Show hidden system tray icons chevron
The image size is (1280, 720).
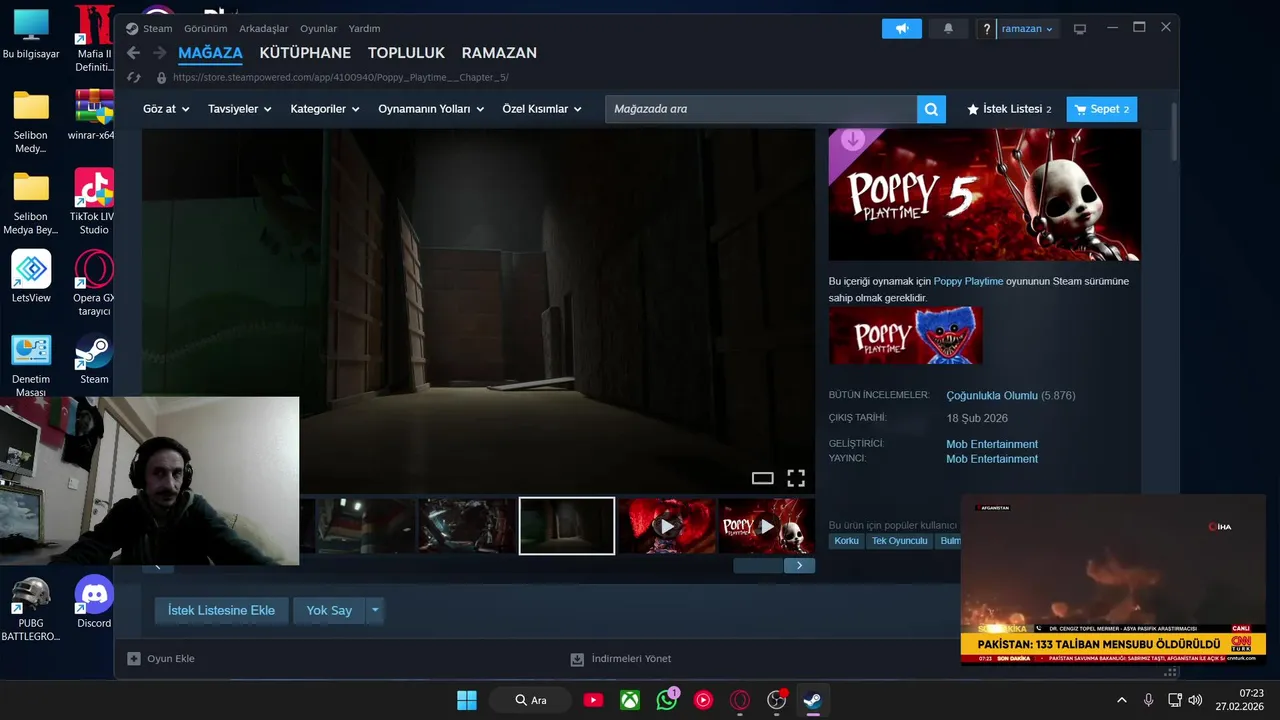[x=1121, y=700]
